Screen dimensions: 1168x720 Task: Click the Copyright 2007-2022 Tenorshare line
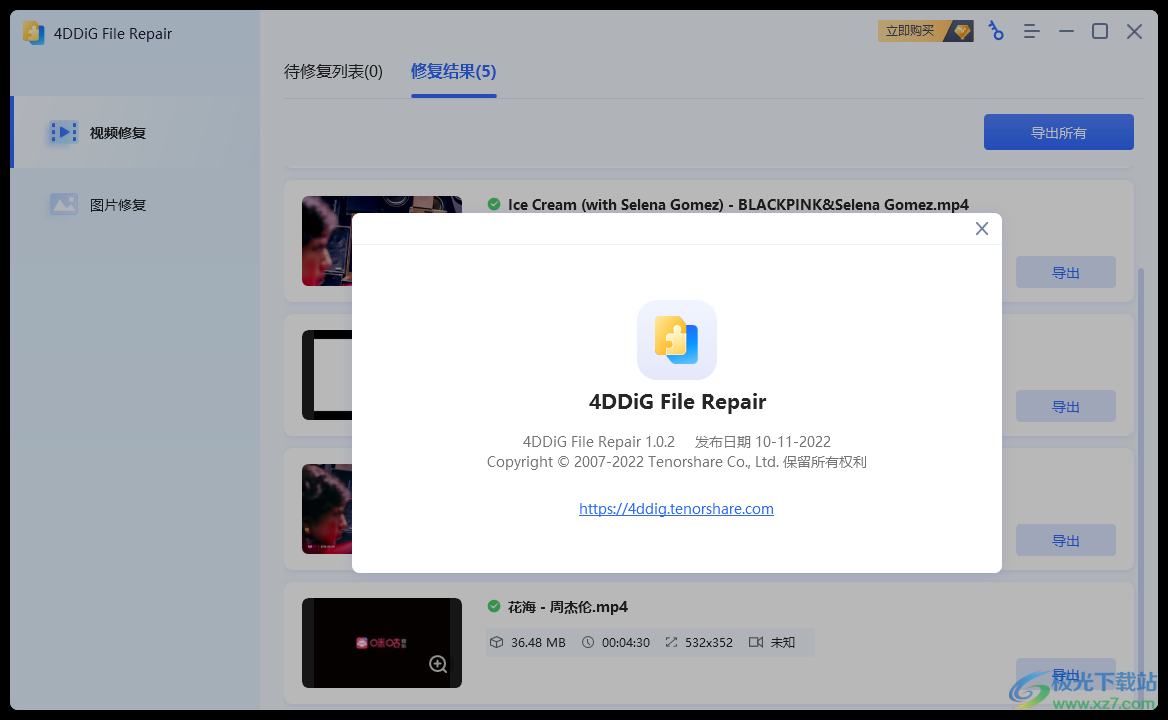coord(676,462)
